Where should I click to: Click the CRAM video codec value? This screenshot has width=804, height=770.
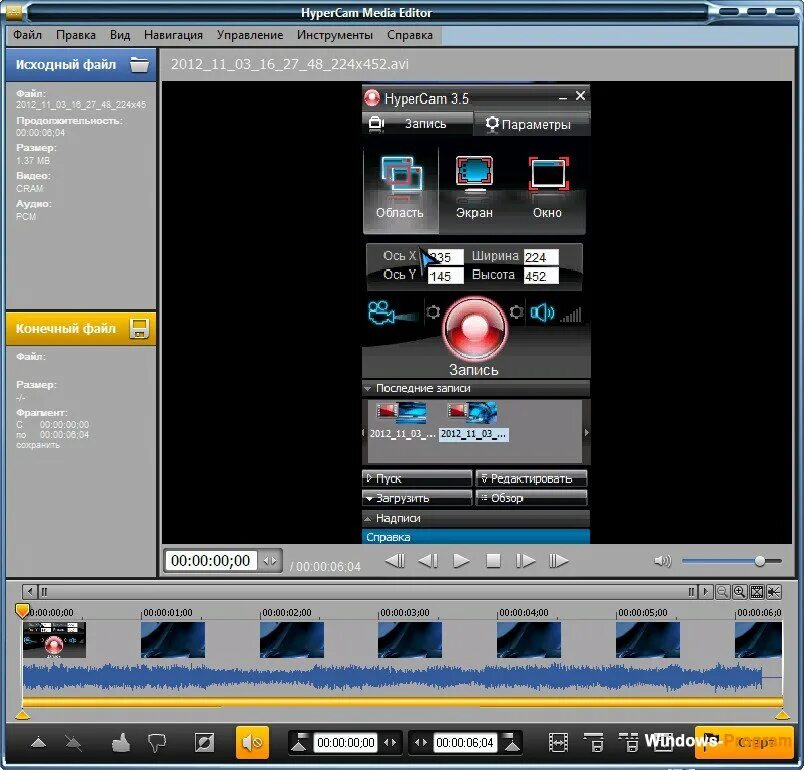coord(30,189)
